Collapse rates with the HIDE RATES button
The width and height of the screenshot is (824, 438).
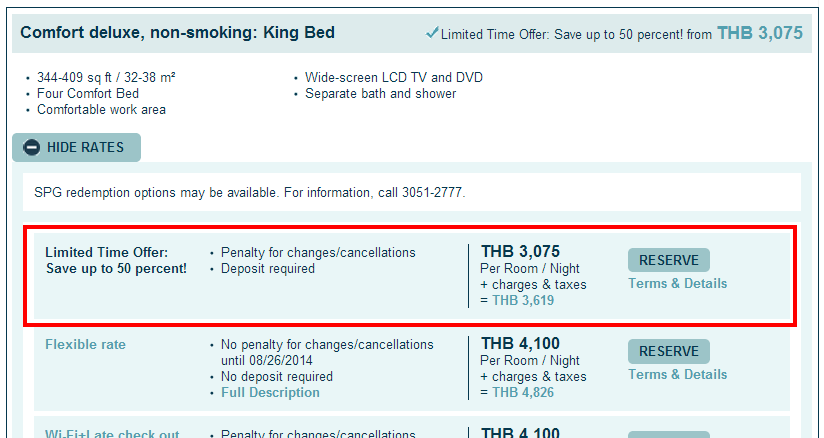[77, 147]
